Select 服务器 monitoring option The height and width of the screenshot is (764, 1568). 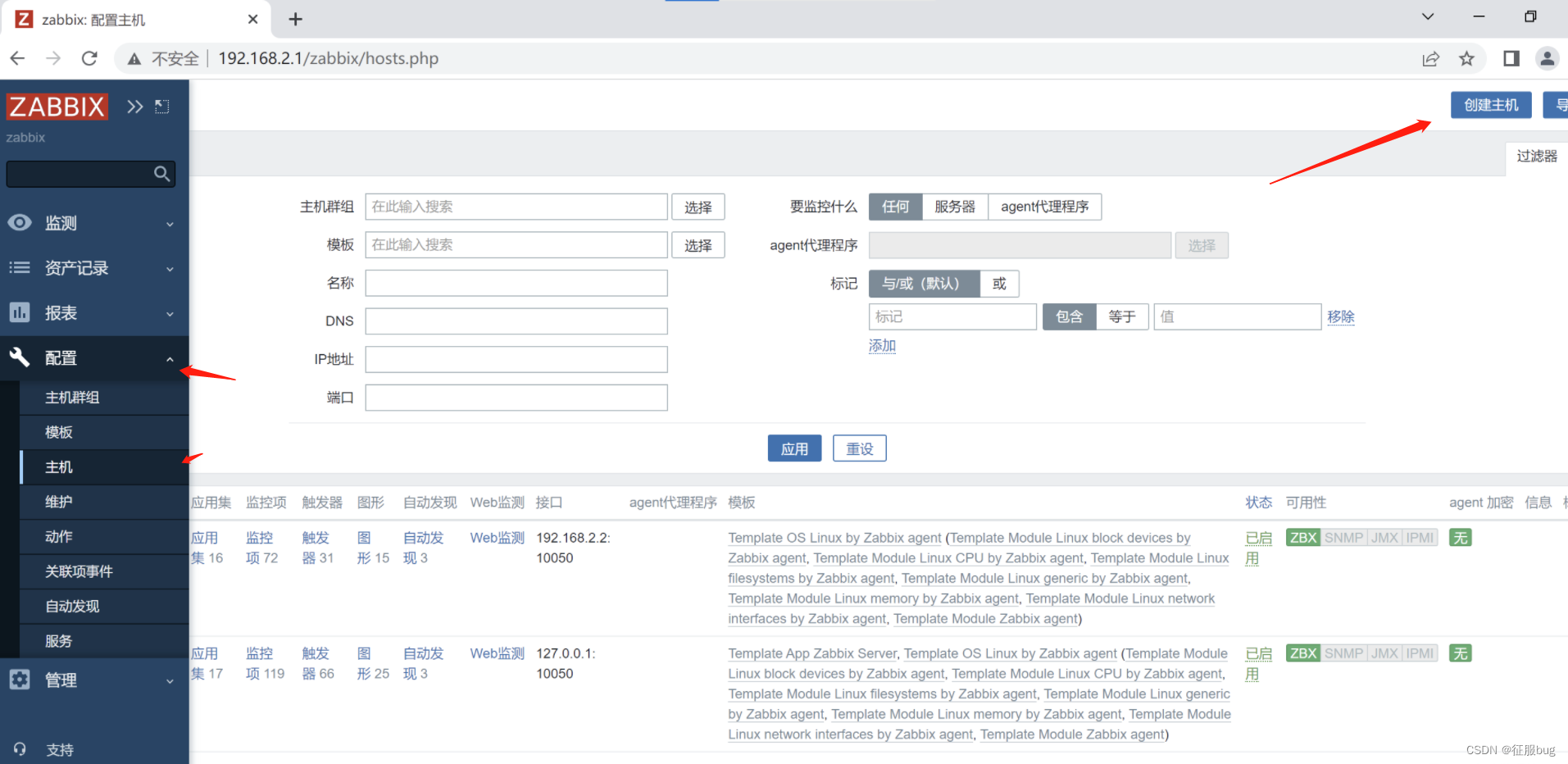pyautogui.click(x=955, y=207)
